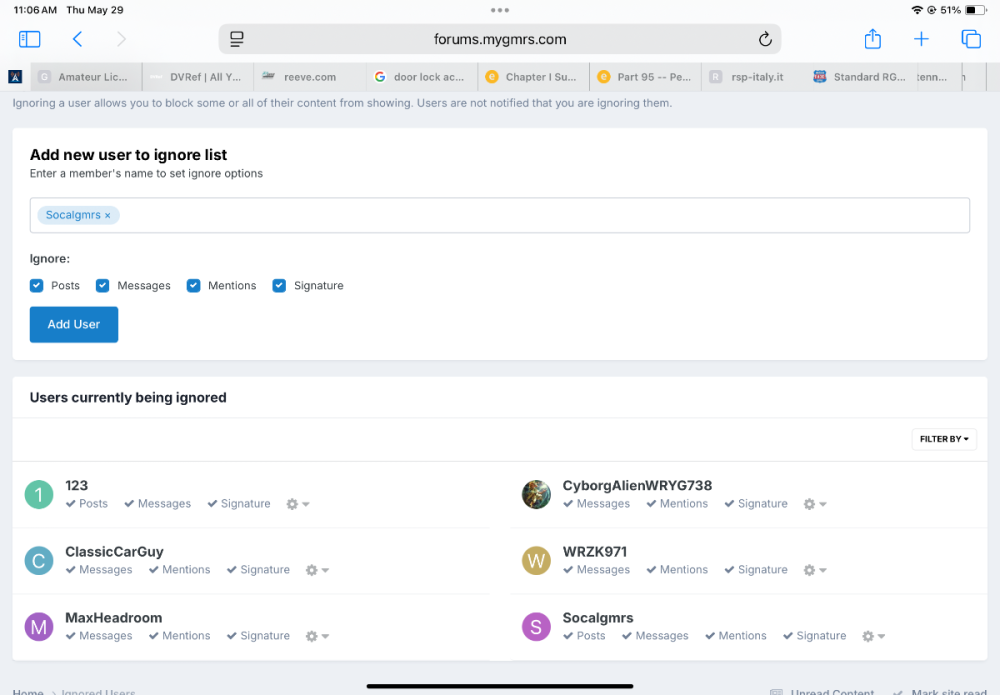Open CyborgAlienWRYG738 profile link
1000x695 pixels.
(x=637, y=486)
